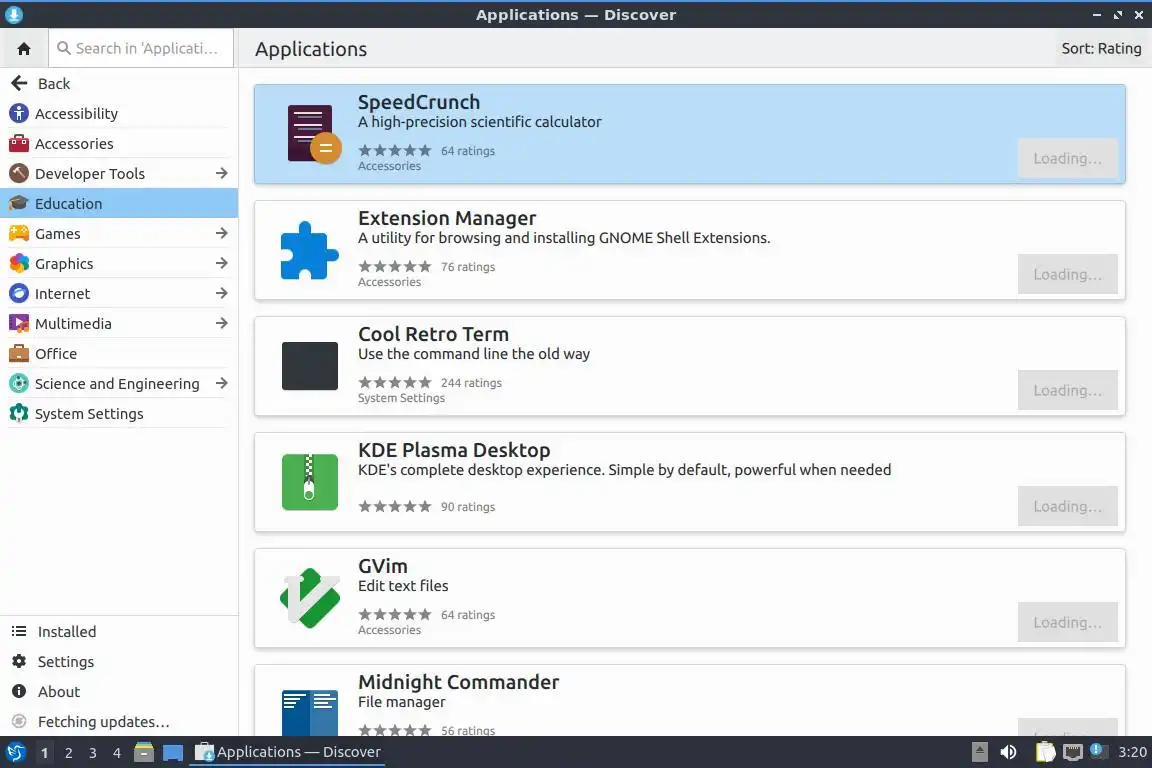Screen dimensions: 1152x768
Task: Click the Games controller icon
Action: (x=18, y=234)
